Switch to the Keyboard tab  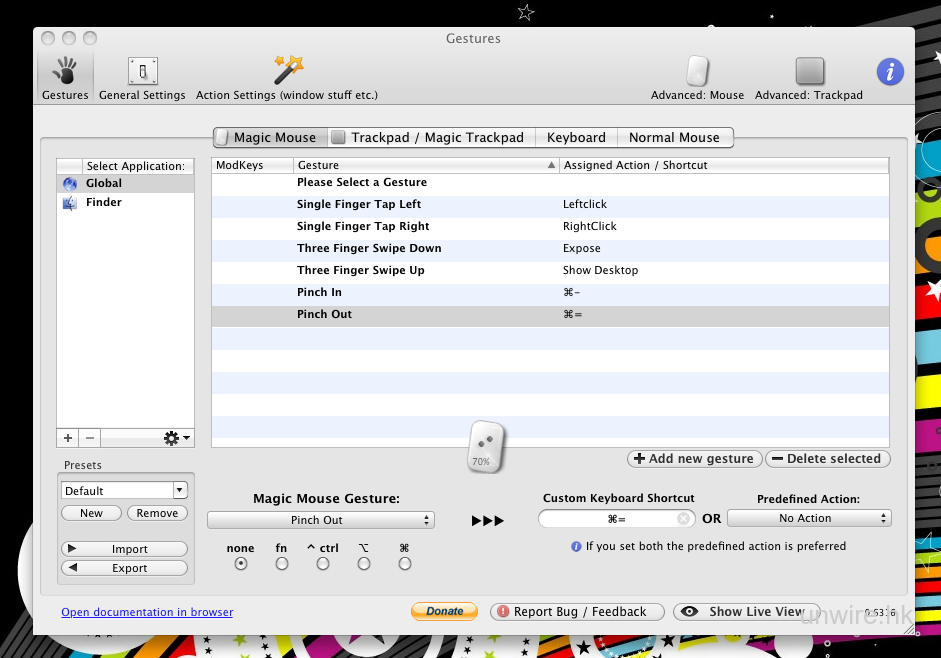pyautogui.click(x=576, y=137)
